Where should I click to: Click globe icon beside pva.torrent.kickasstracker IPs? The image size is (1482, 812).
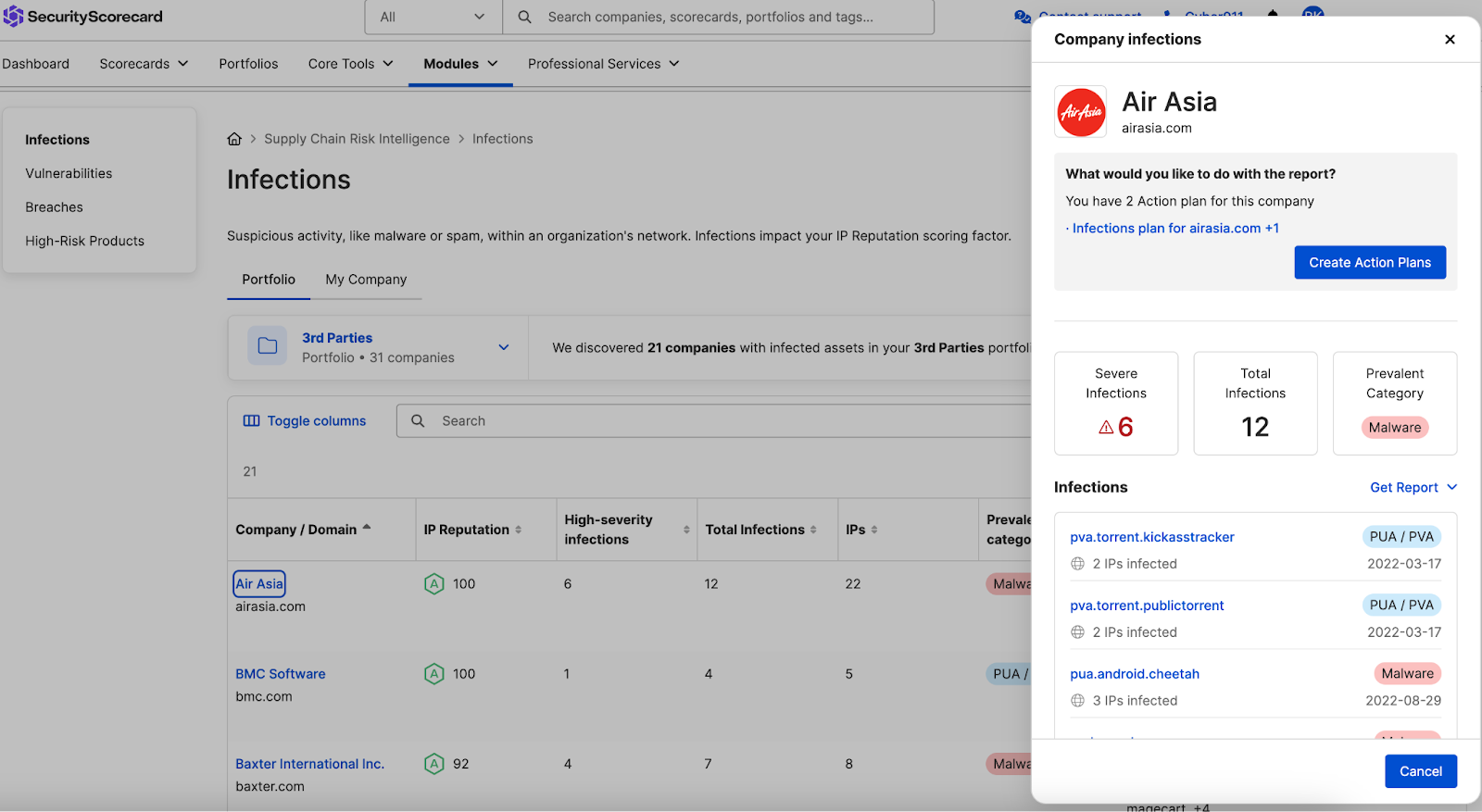point(1077,564)
